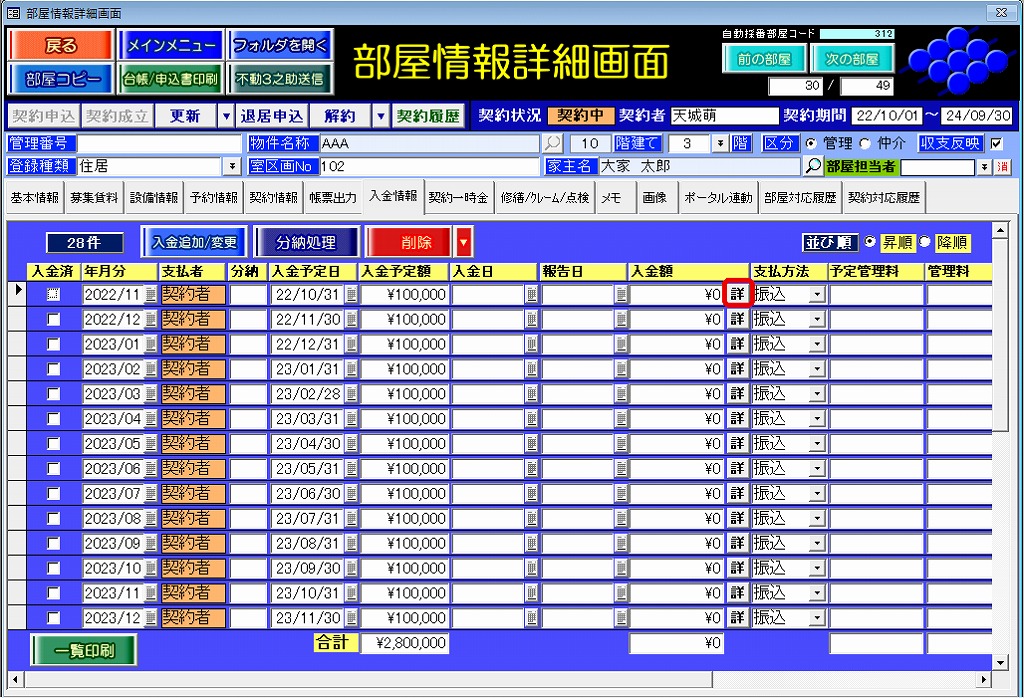Select the 降順 sort order radio button
This screenshot has width=1024, height=698.
point(925,242)
